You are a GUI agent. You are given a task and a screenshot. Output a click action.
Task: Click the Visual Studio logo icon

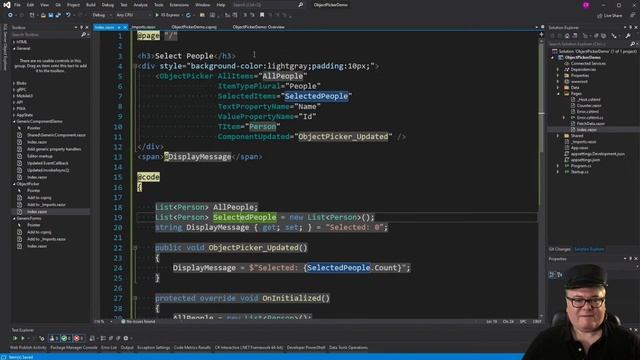pos(6,5)
